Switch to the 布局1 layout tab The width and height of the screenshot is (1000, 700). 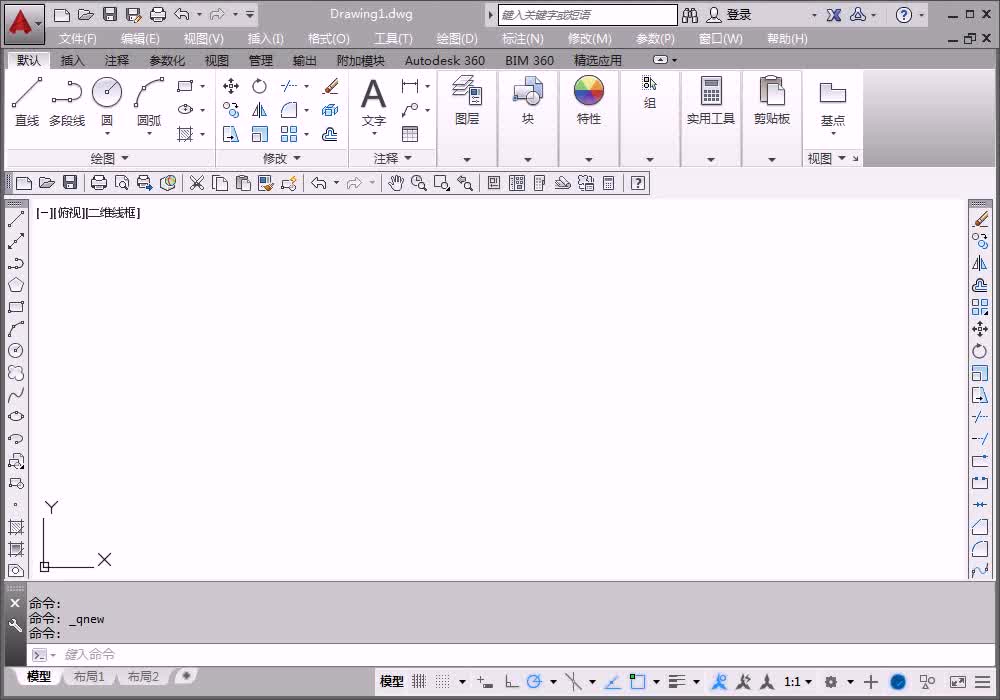coord(89,676)
